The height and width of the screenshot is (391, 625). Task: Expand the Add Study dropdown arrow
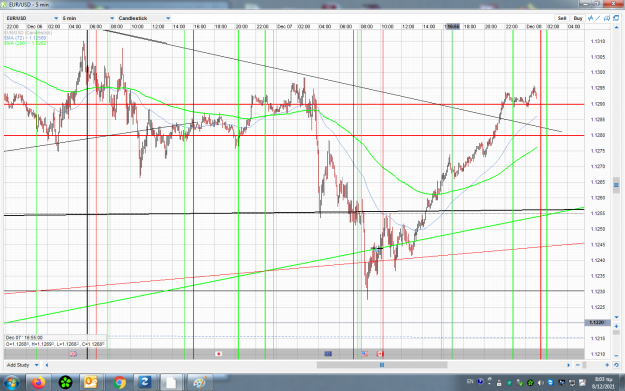pyautogui.click(x=37, y=365)
